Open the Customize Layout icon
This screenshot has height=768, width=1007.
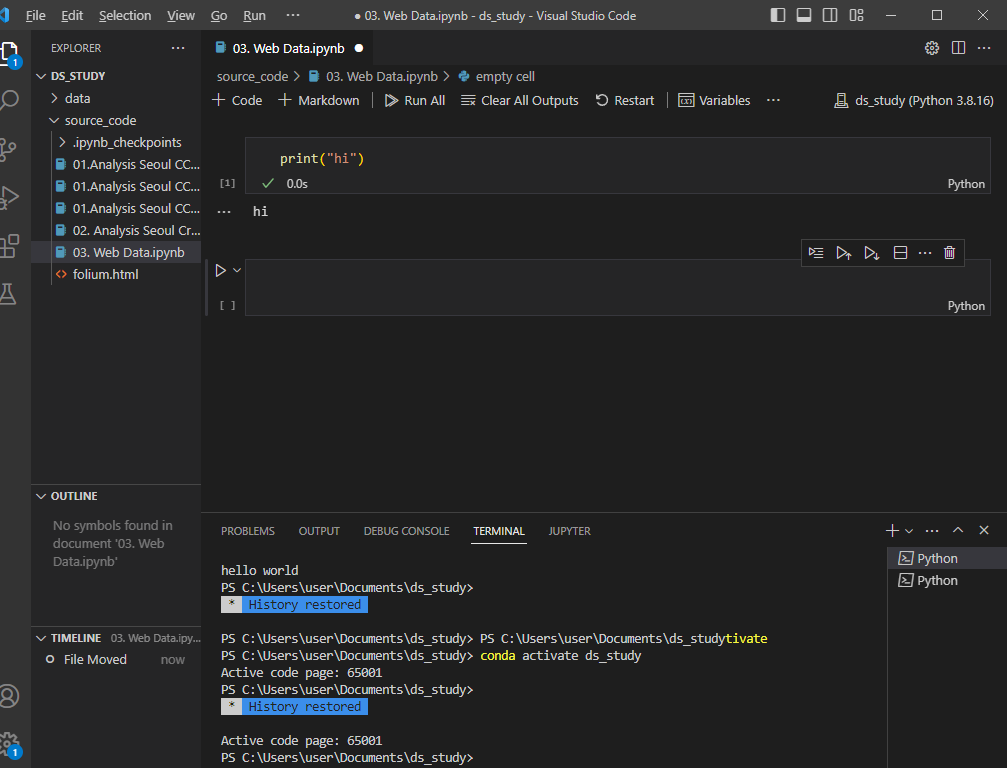[x=856, y=15]
